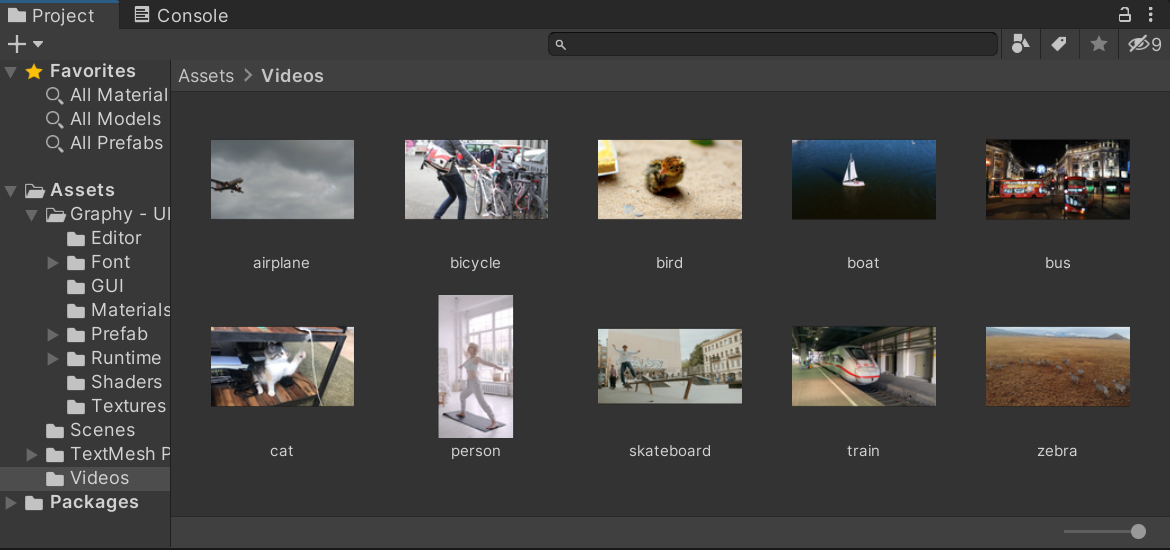Screen dimensions: 1170x550
Task: Select the zebra video thumbnail
Action: (1057, 366)
